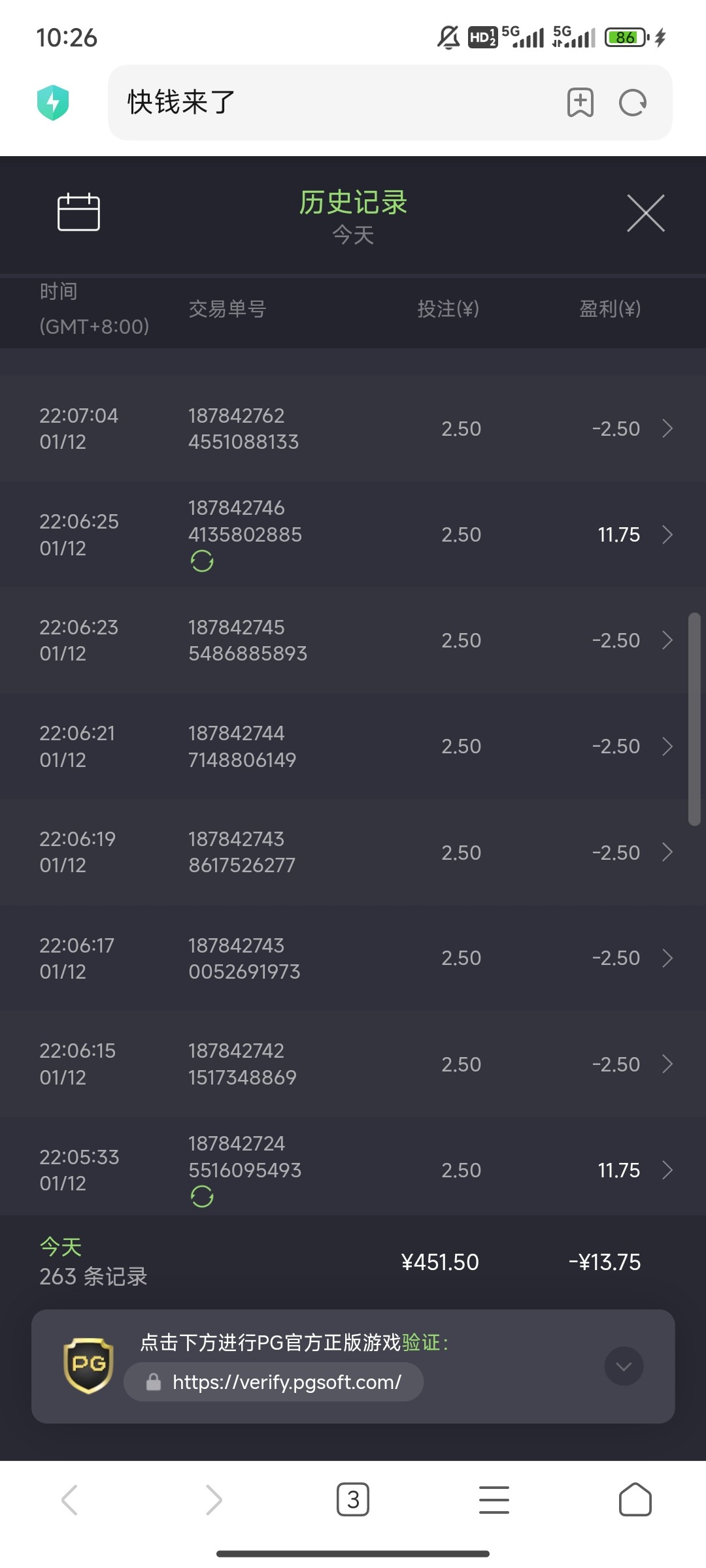Screen dimensions: 706x1568
Task: Collapse the PG verification banner with chevron
Action: pyautogui.click(x=624, y=1366)
